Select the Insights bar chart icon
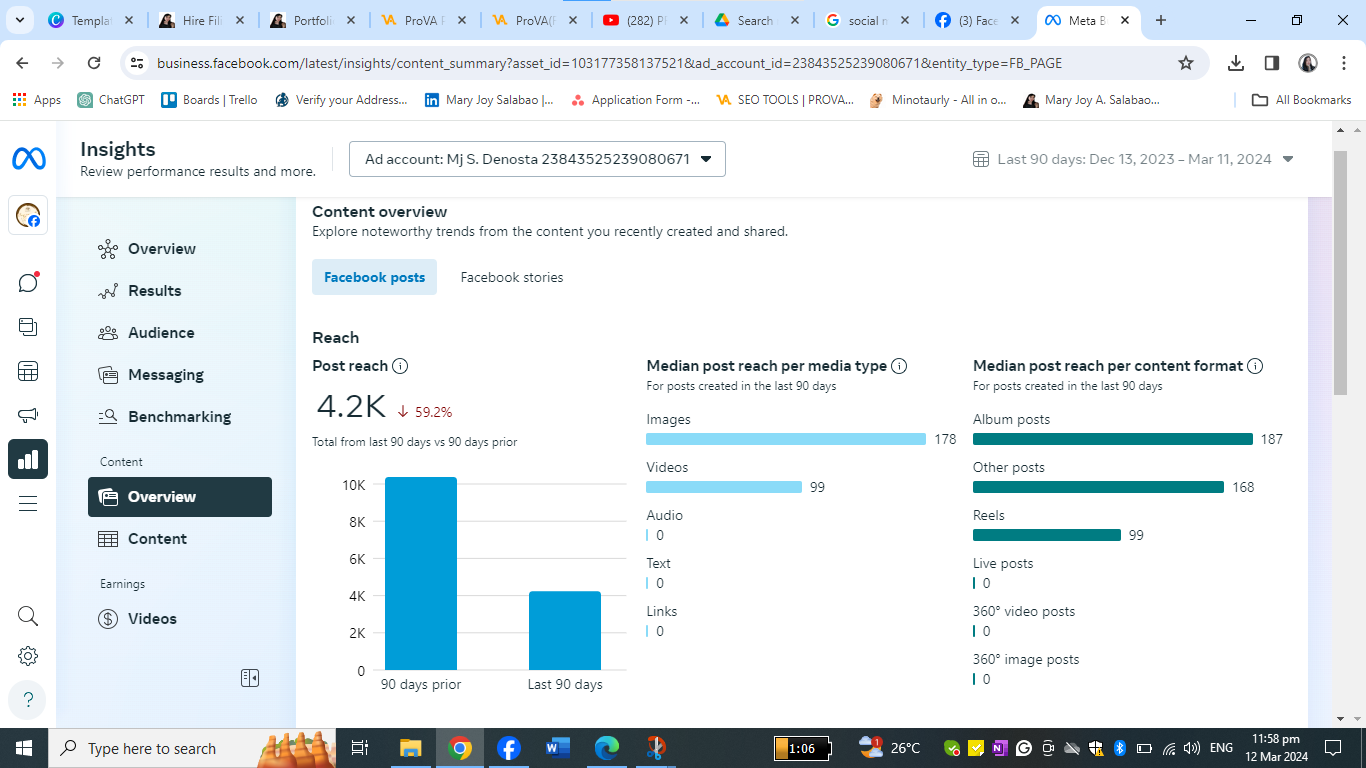The height and width of the screenshot is (768, 1366). [x=28, y=459]
